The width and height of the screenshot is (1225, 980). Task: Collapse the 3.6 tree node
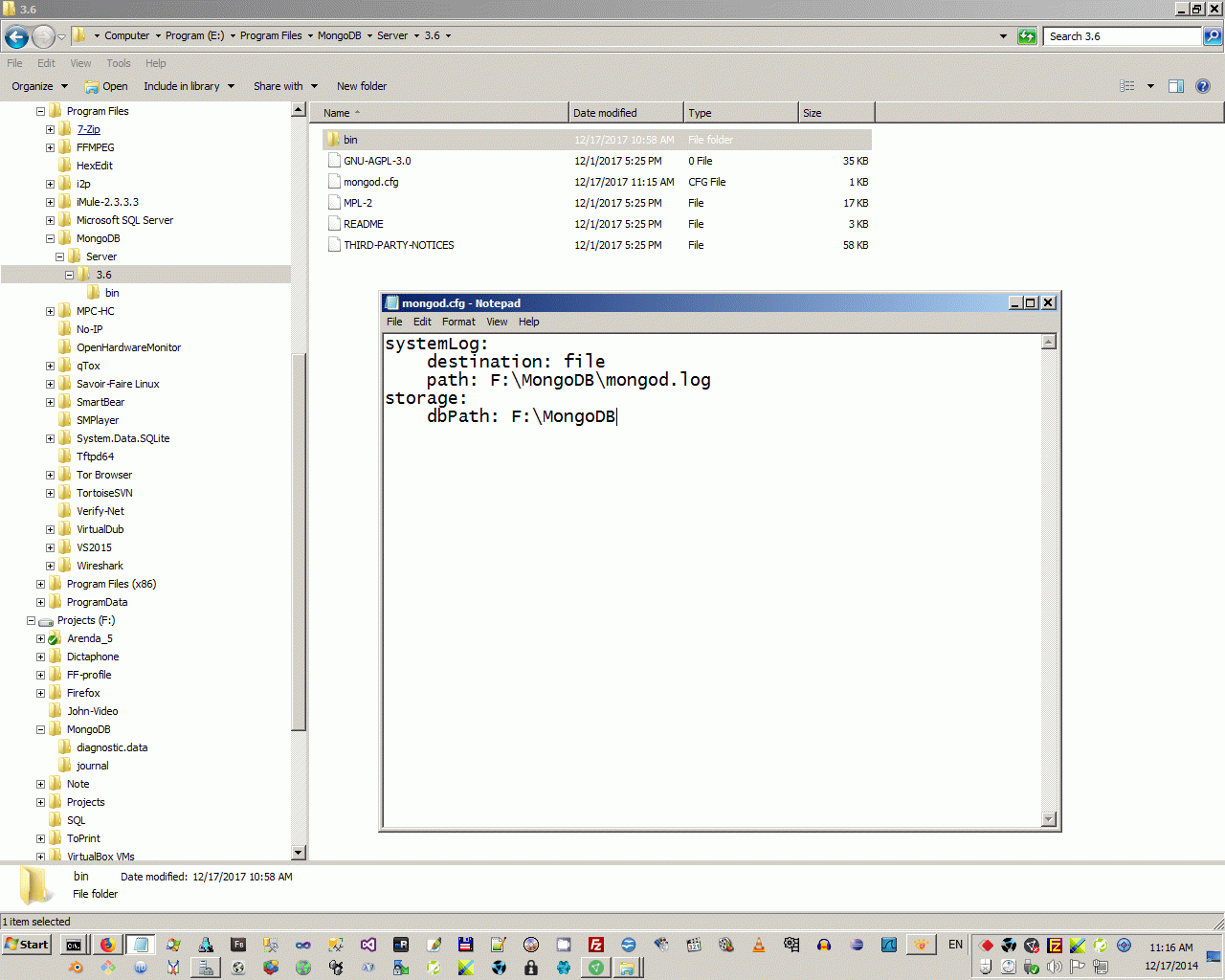point(69,275)
